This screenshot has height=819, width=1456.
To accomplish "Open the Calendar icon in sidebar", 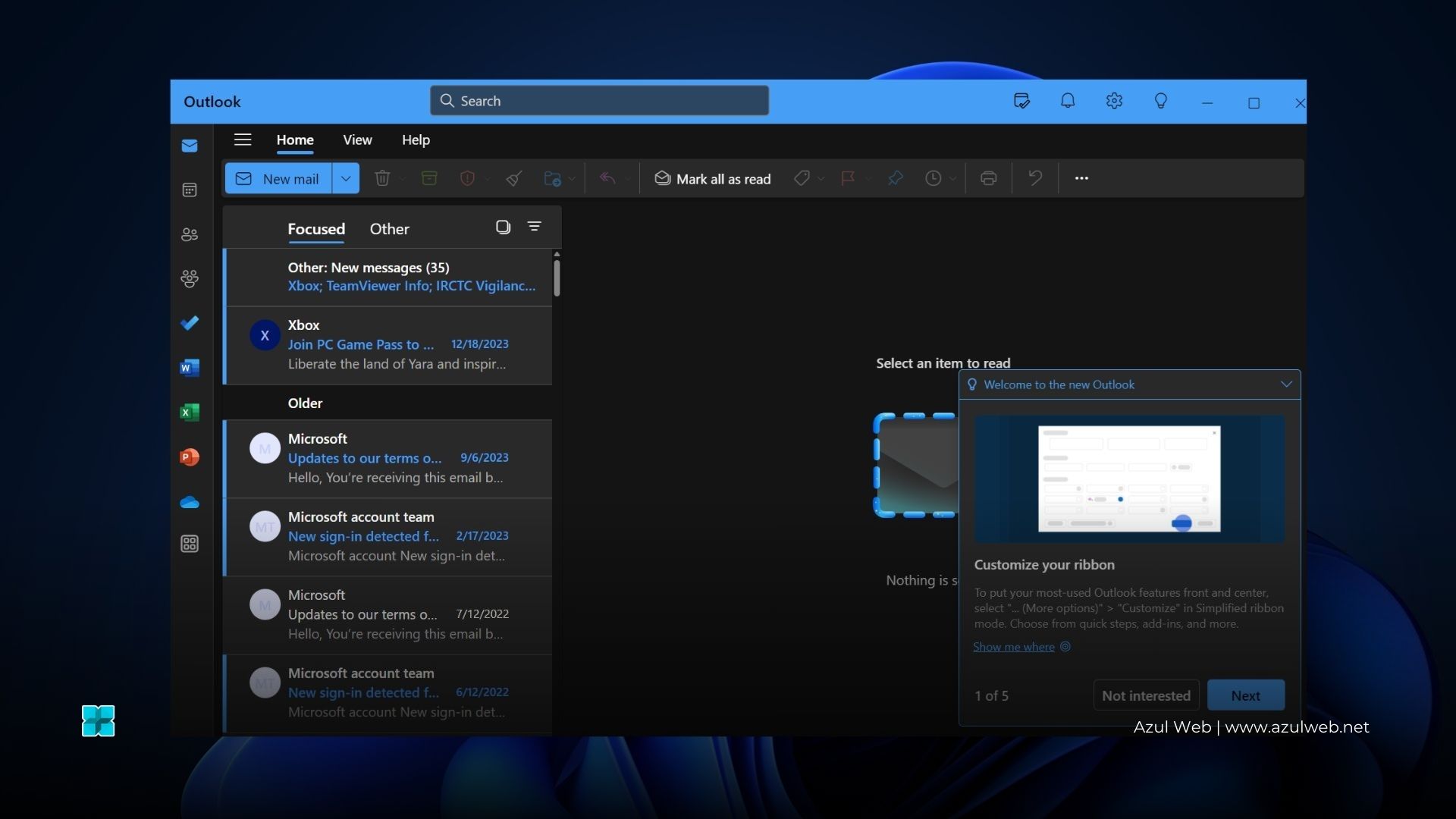I will [190, 190].
